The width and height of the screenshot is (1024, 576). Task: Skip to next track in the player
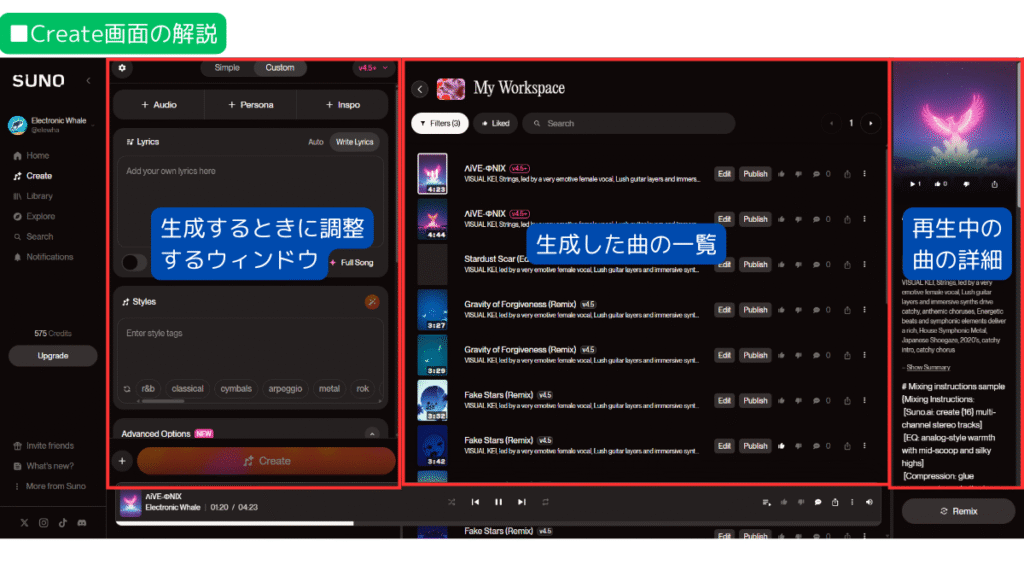click(522, 502)
